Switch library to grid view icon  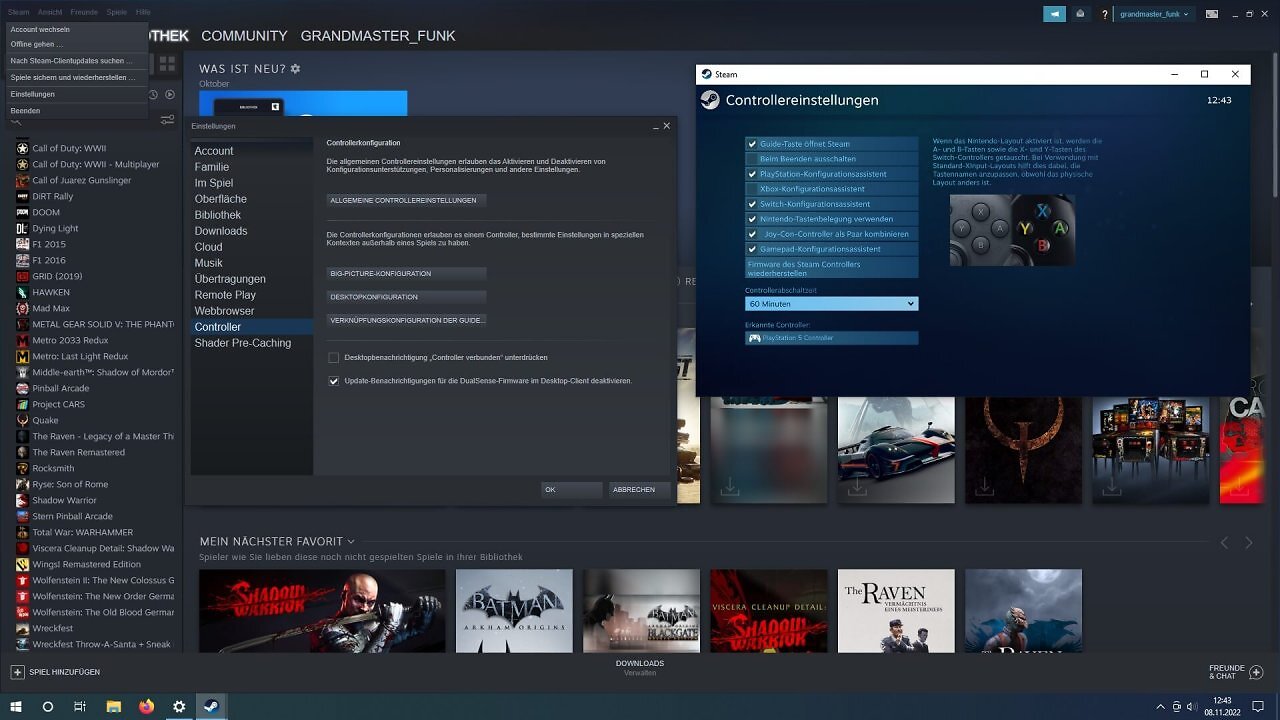click(167, 63)
